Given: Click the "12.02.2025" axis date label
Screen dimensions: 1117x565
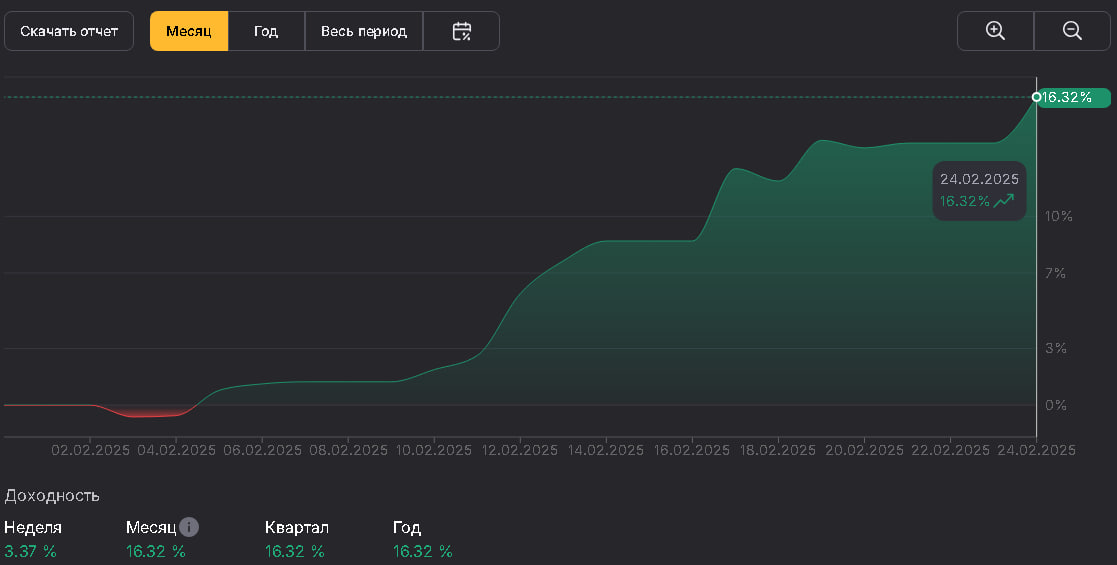Looking at the screenshot, I should pyautogui.click(x=520, y=450).
